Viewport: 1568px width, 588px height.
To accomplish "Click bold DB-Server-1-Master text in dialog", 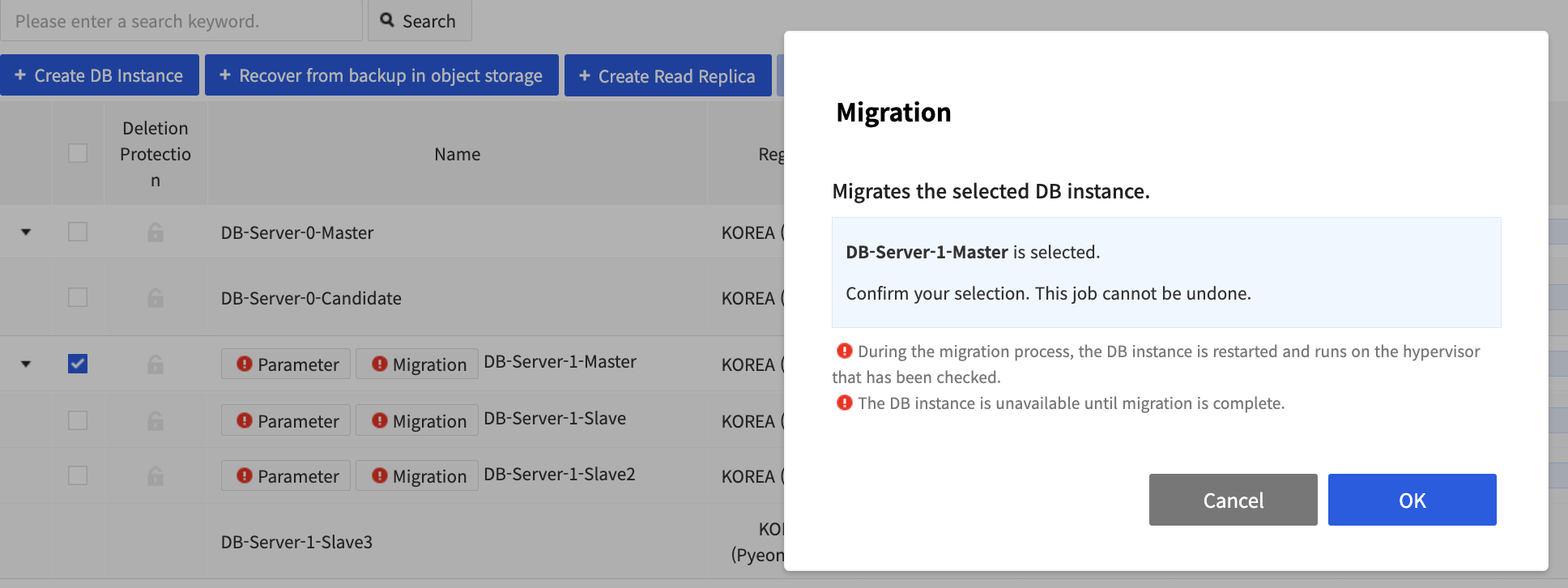I will (927, 252).
